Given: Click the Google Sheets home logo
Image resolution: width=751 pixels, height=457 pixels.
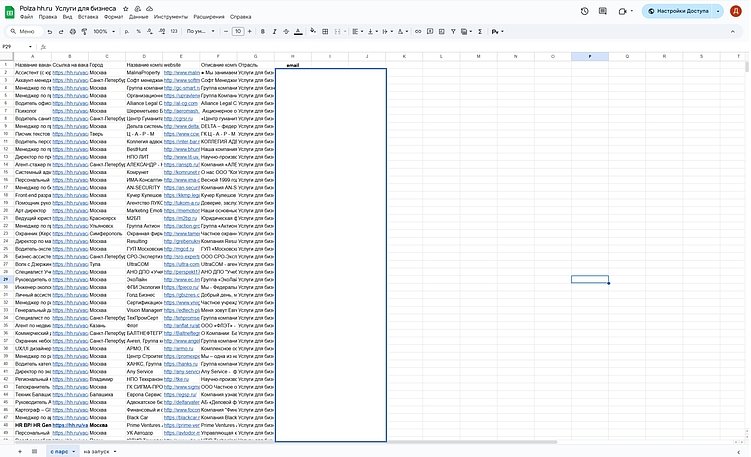Looking at the screenshot, I should [x=10, y=12].
